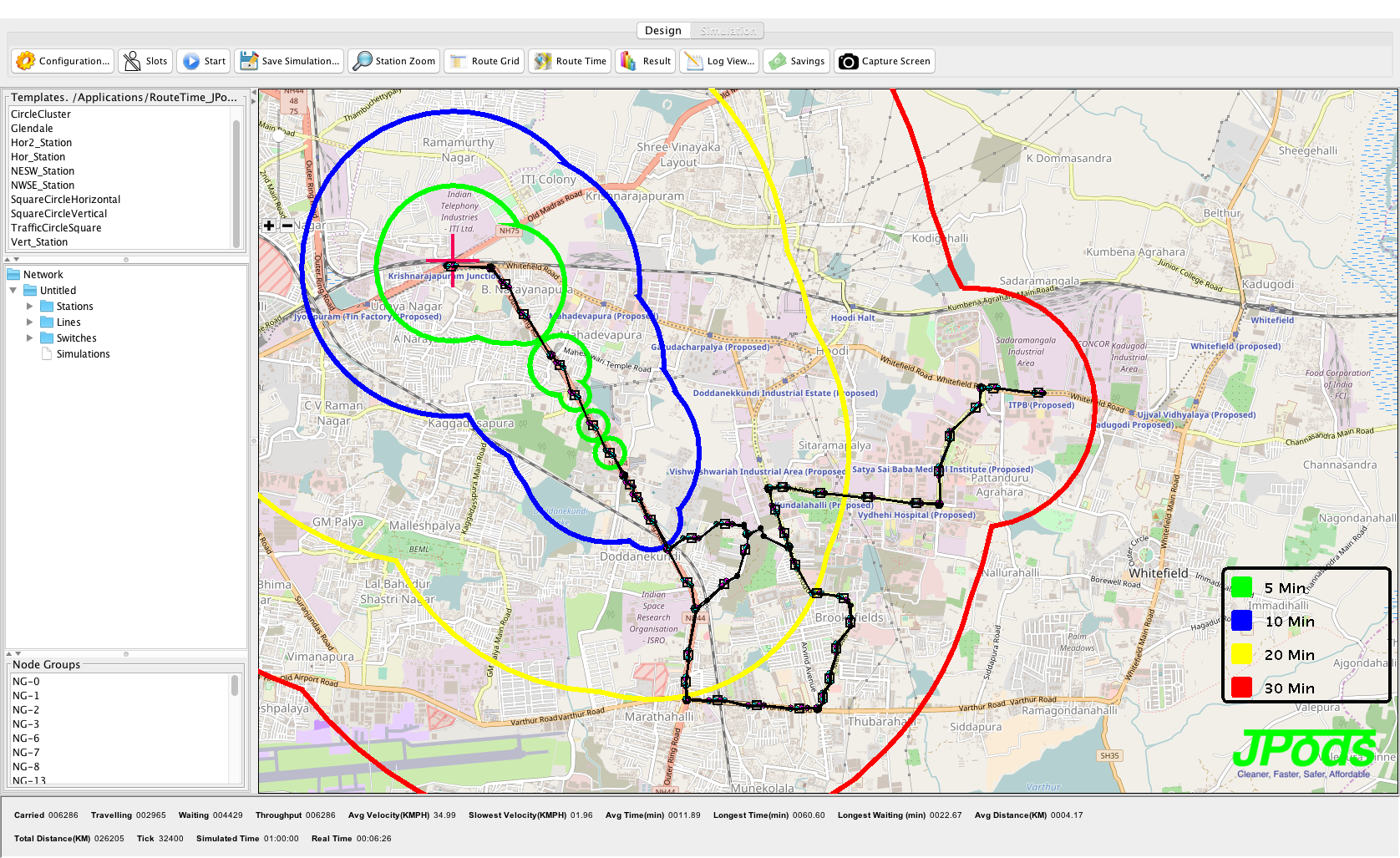
Task: Zoom in the map with plus button
Action: pos(269,226)
